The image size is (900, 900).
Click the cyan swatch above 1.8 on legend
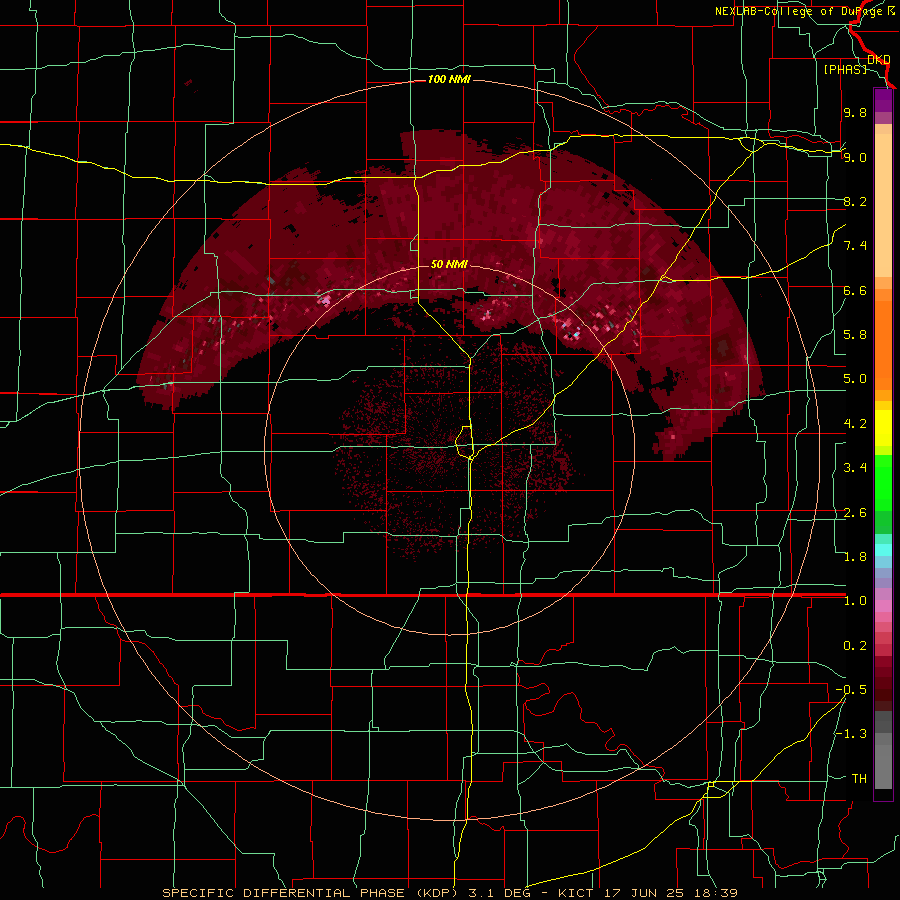click(x=883, y=549)
